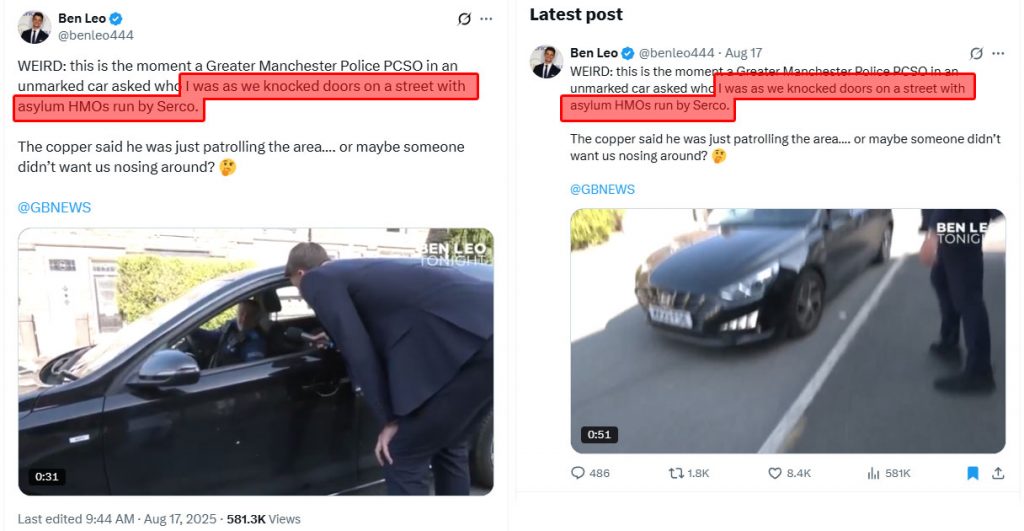Open the more options menu on right post
Screen dimensions: 1024x531
pyautogui.click(x=998, y=53)
